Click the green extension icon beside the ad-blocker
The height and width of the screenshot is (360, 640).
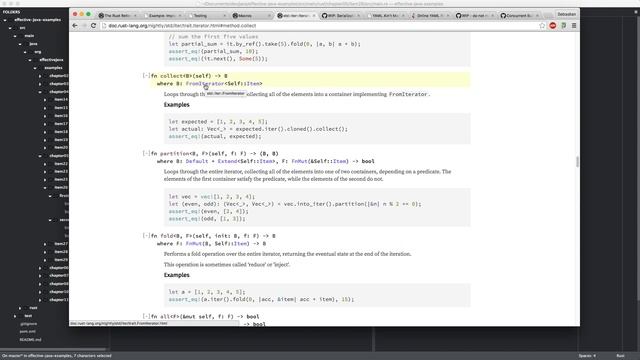(x=564, y=25)
